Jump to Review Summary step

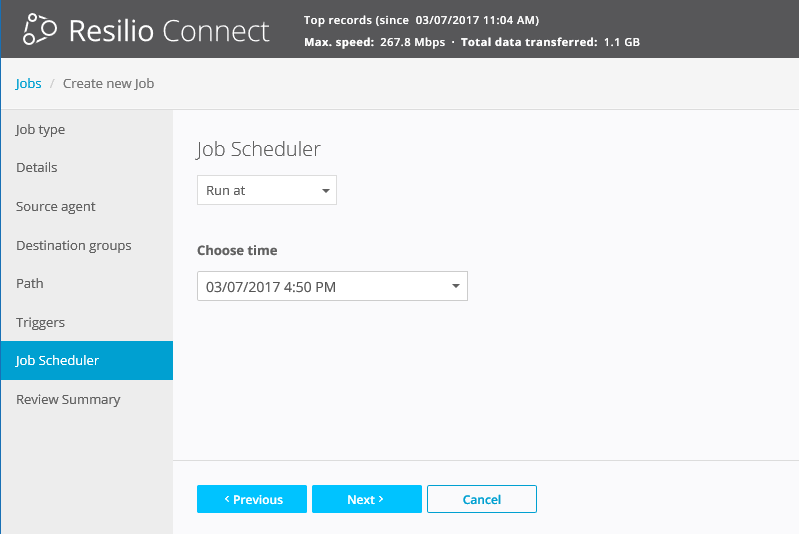[67, 399]
